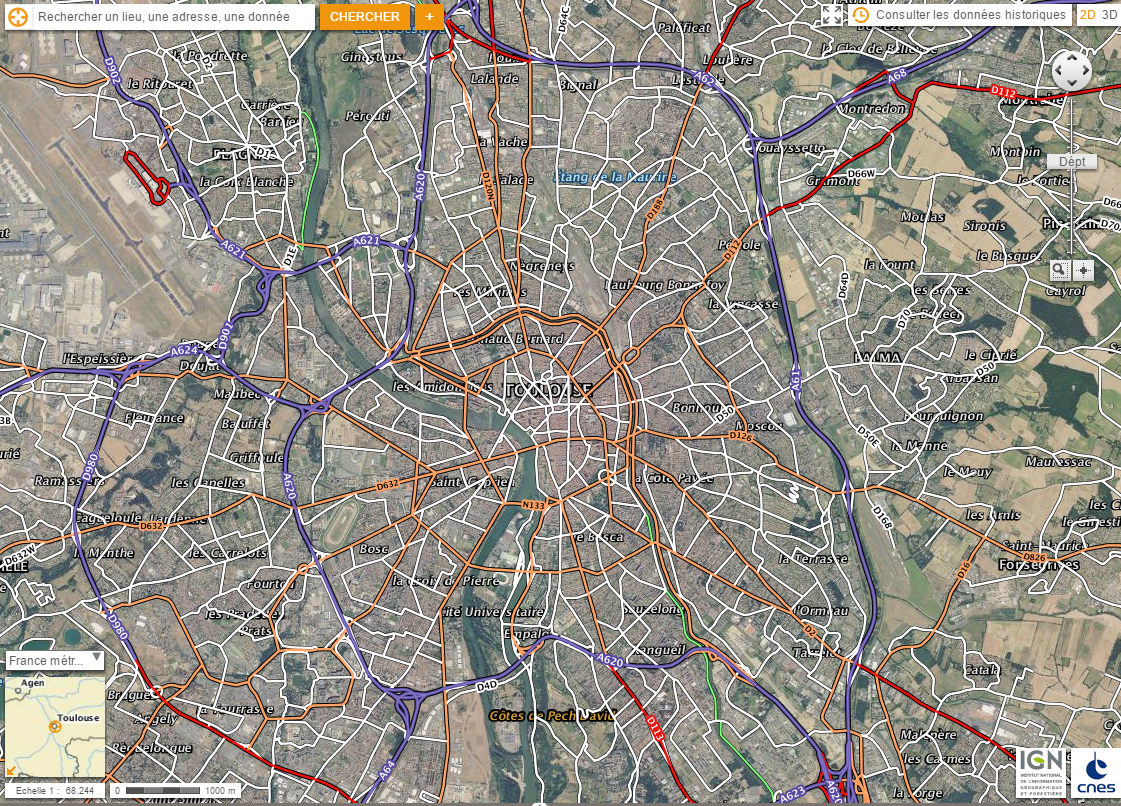Click the 'D902' road label
Image resolution: width=1121 pixels, height=806 pixels.
112,71
